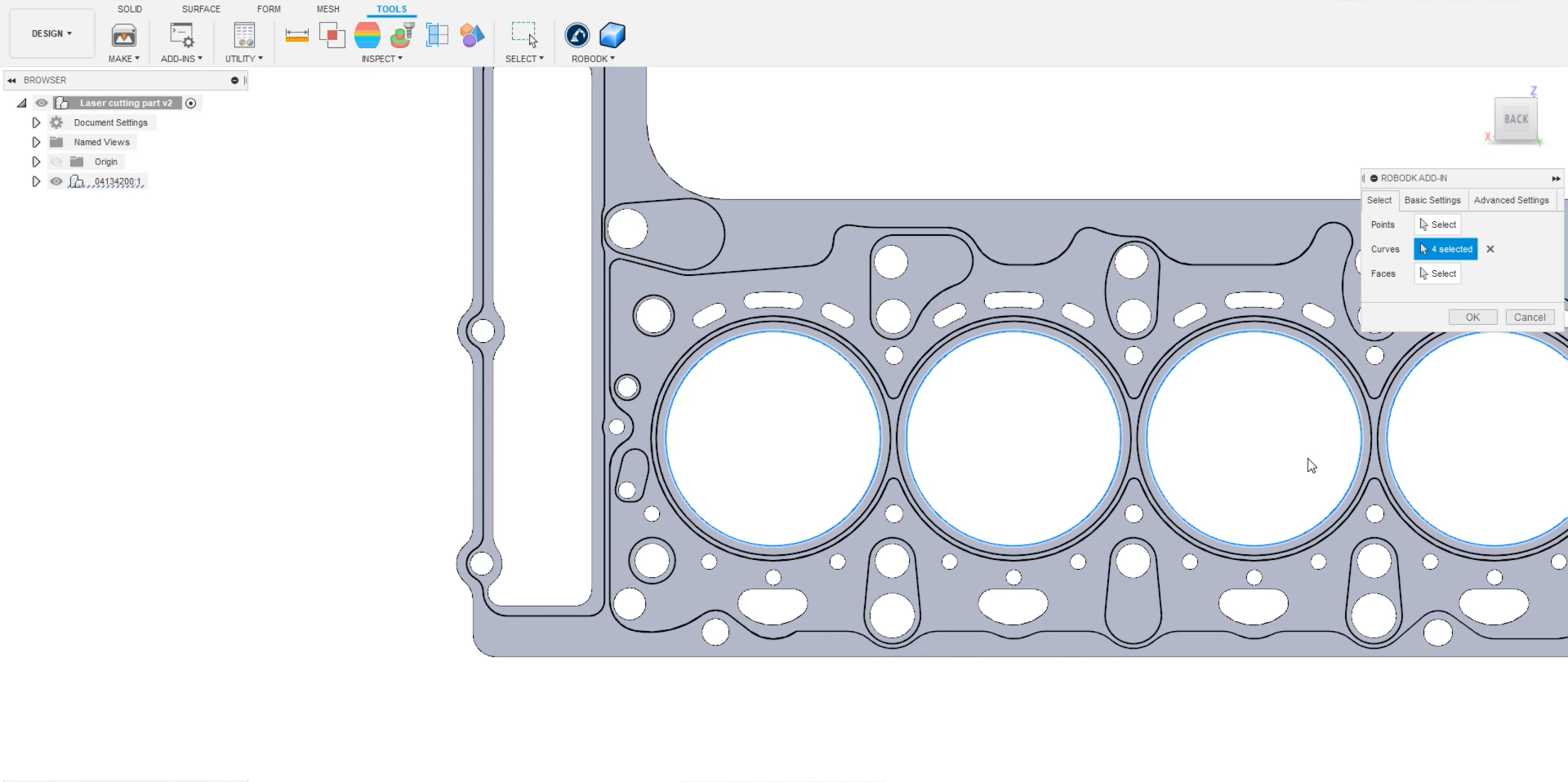The width and height of the screenshot is (1568, 782).
Task: Click the round RoboDK robot icon
Action: (x=578, y=35)
